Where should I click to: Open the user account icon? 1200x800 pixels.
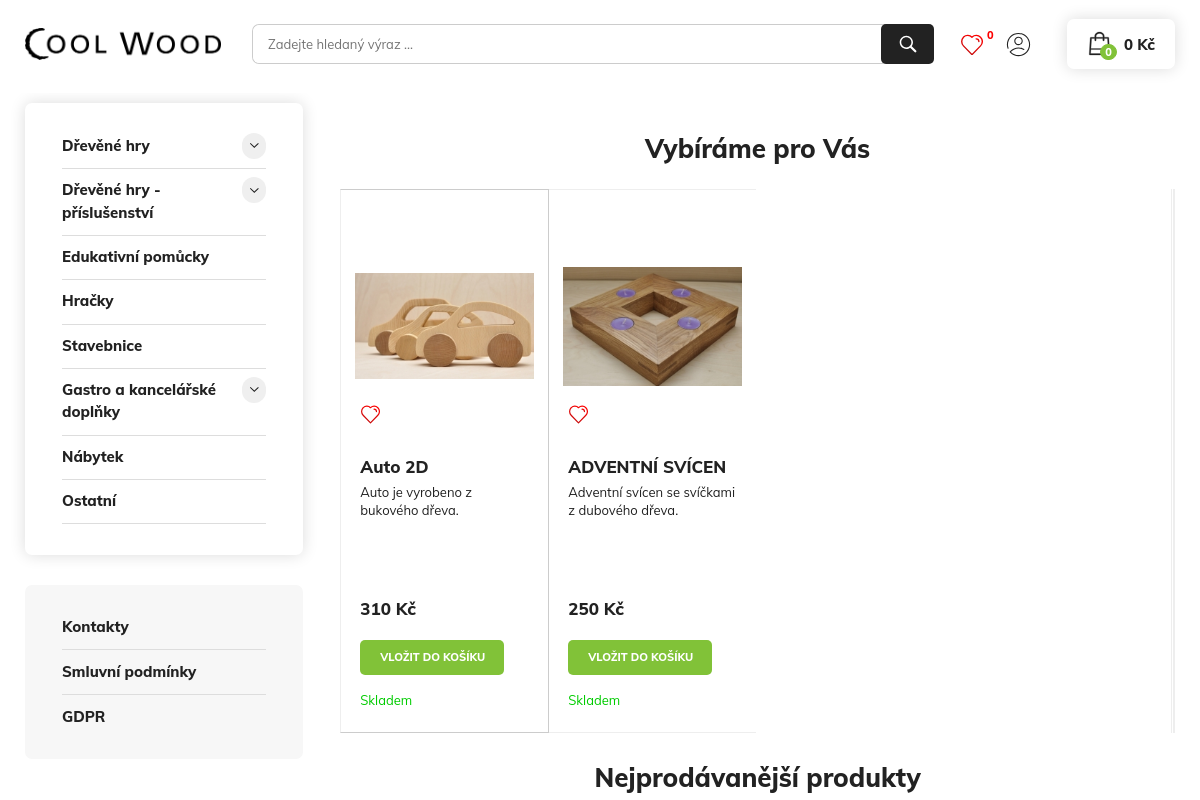pyautogui.click(x=1018, y=44)
